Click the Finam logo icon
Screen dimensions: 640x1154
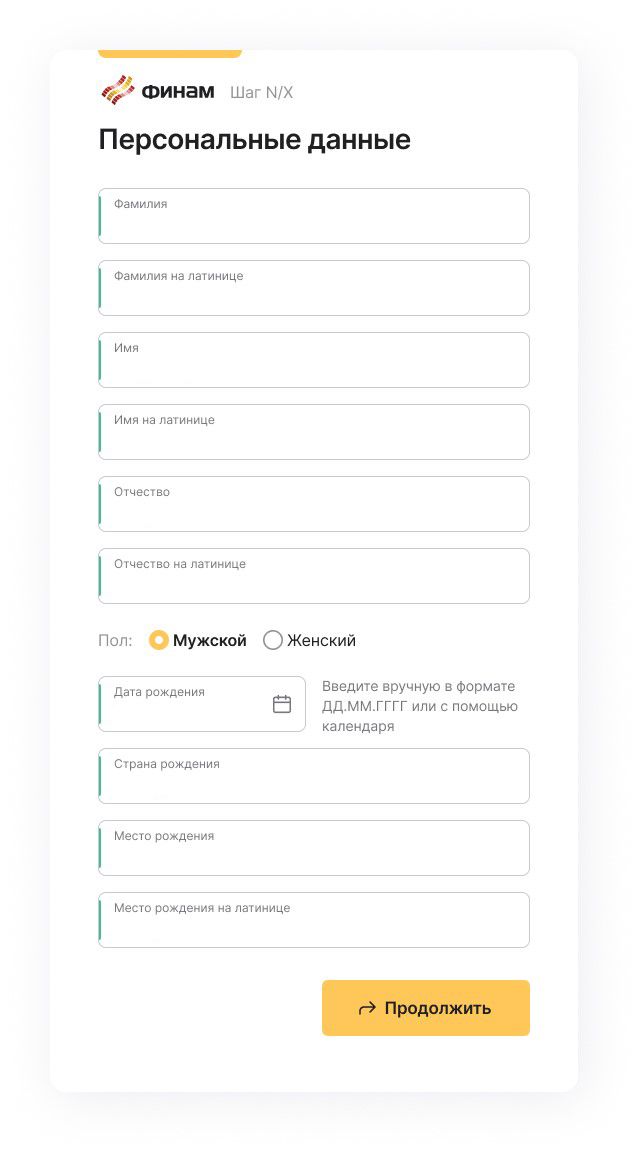tap(118, 92)
